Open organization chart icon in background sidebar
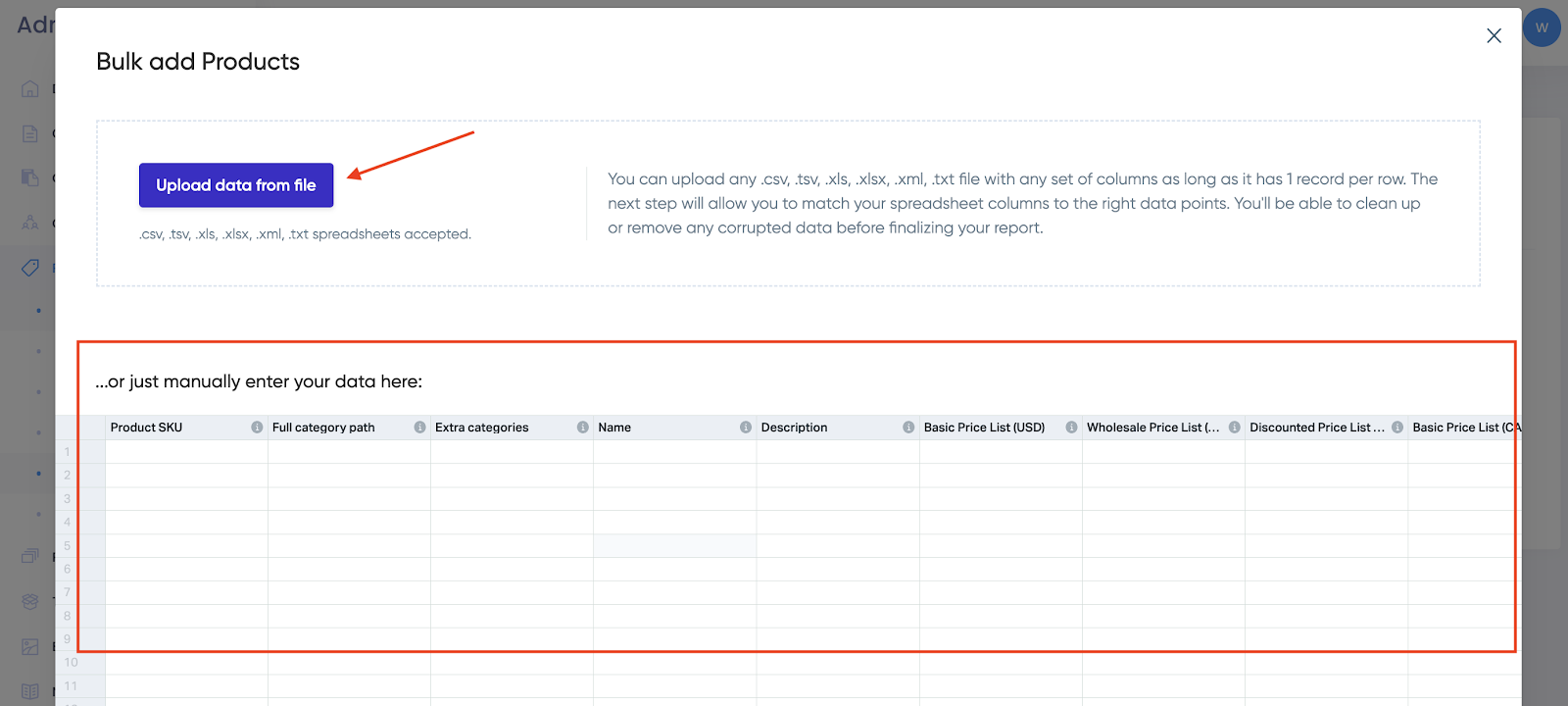The height and width of the screenshot is (706, 1568). [30, 223]
